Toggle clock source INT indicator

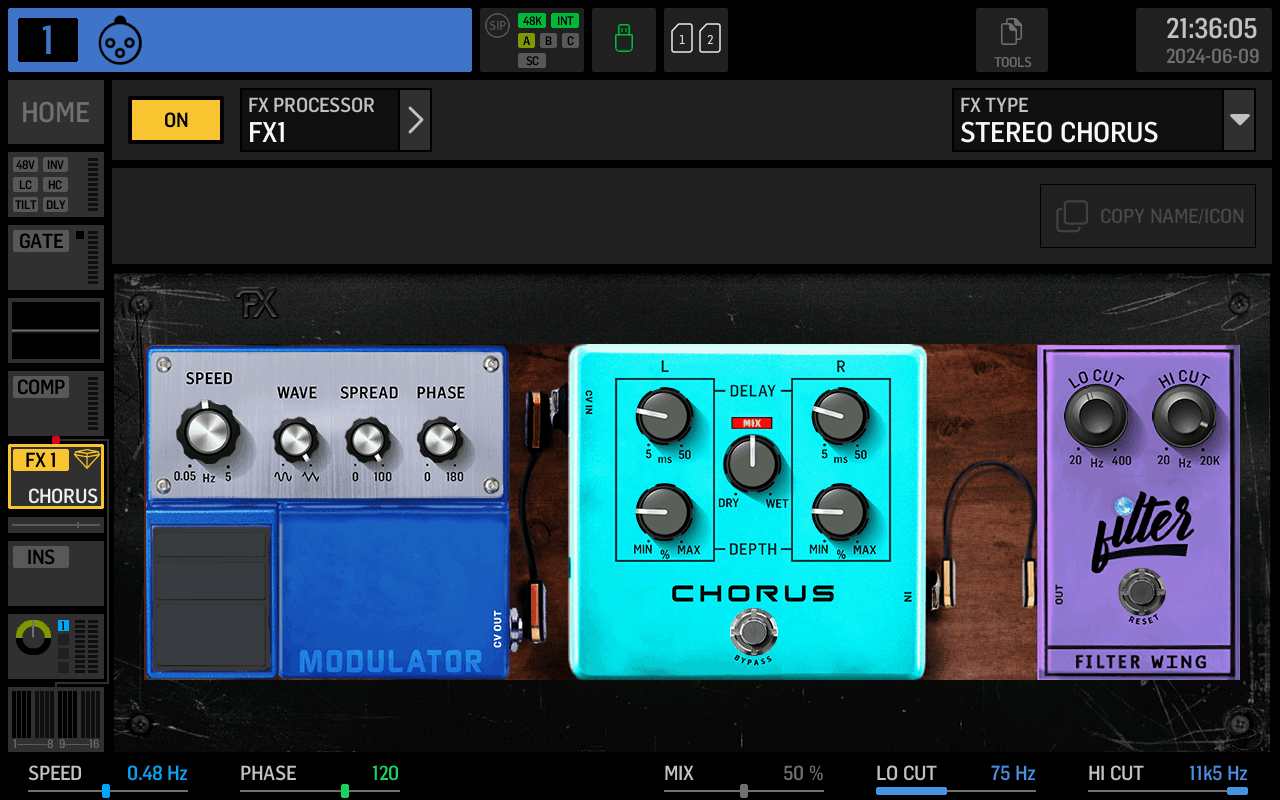(565, 21)
